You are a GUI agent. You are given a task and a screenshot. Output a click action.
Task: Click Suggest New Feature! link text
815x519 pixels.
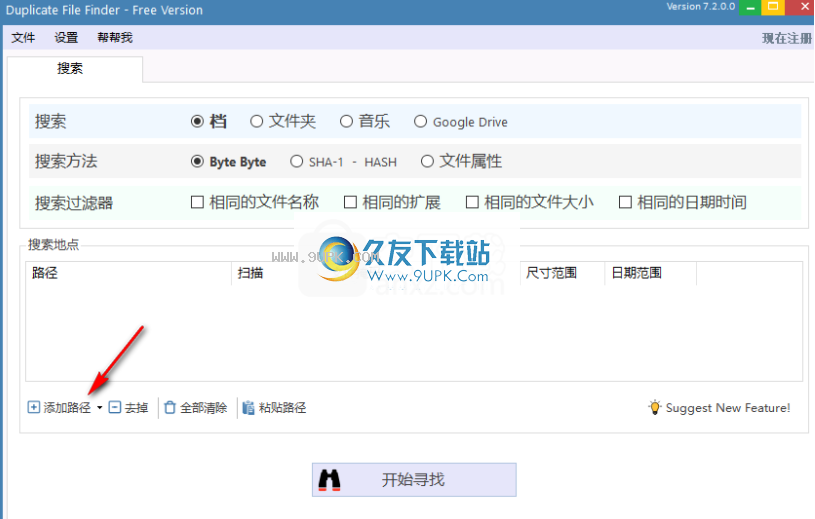(728, 408)
